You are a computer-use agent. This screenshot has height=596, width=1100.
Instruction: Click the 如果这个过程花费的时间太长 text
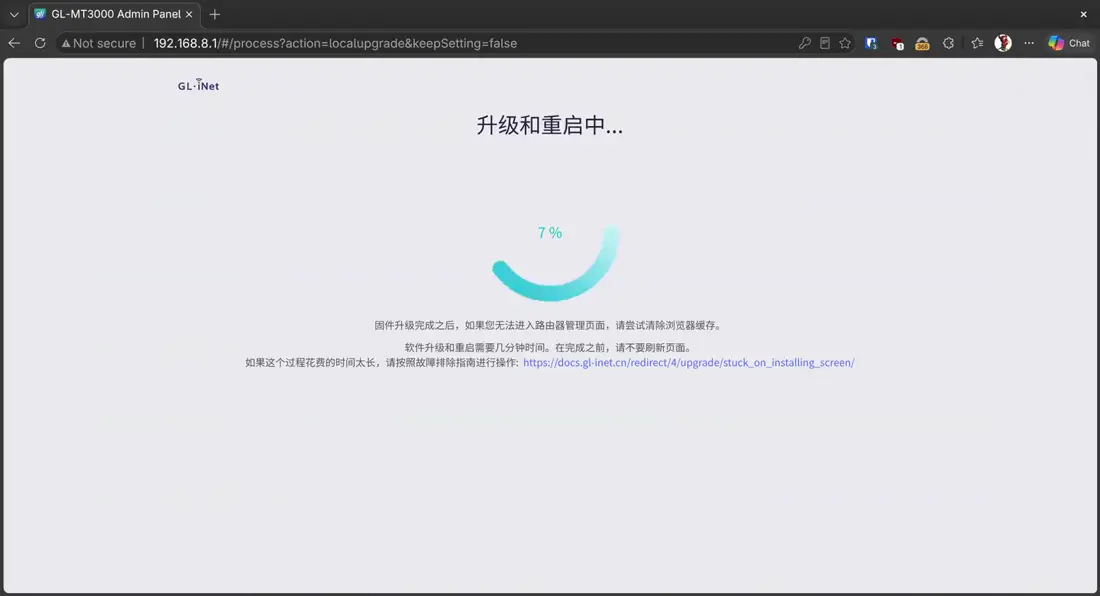pos(382,363)
